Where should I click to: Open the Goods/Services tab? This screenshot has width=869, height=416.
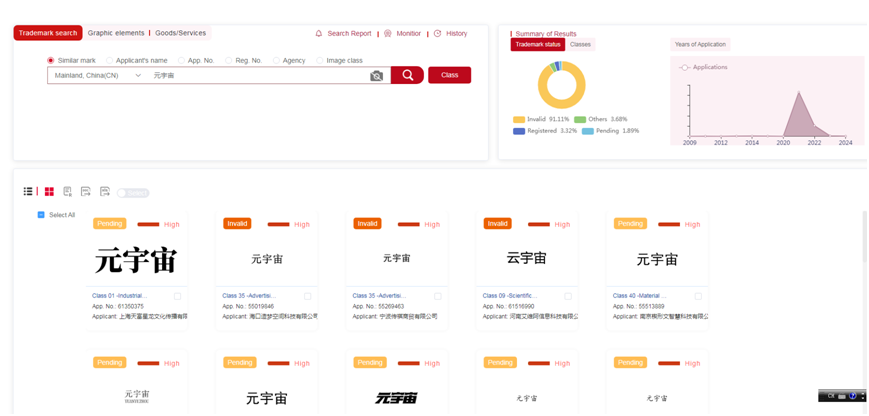(x=179, y=33)
